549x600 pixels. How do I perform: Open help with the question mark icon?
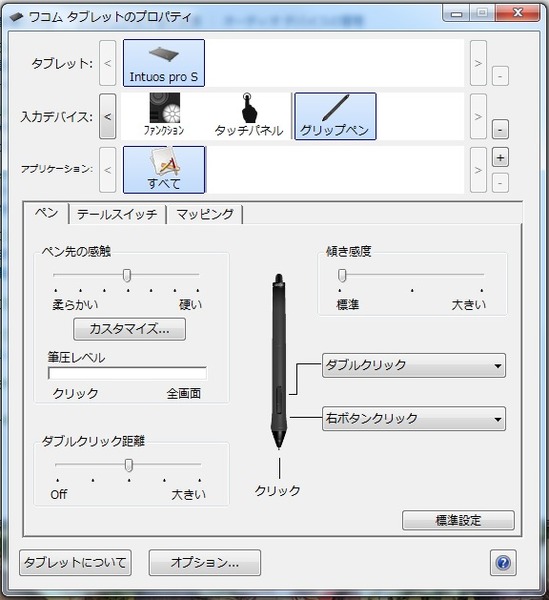[503, 562]
